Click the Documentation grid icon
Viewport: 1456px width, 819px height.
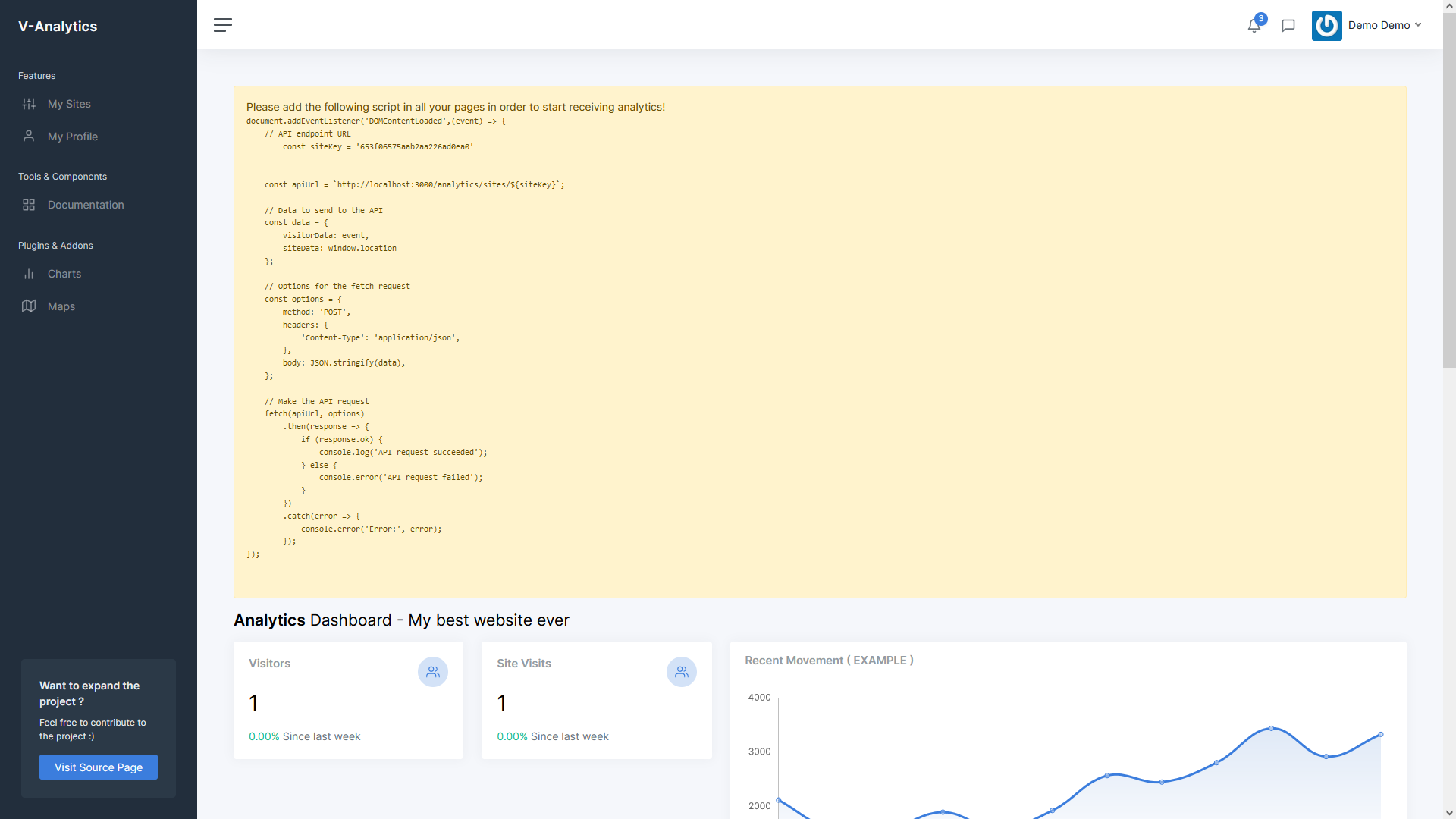point(29,205)
